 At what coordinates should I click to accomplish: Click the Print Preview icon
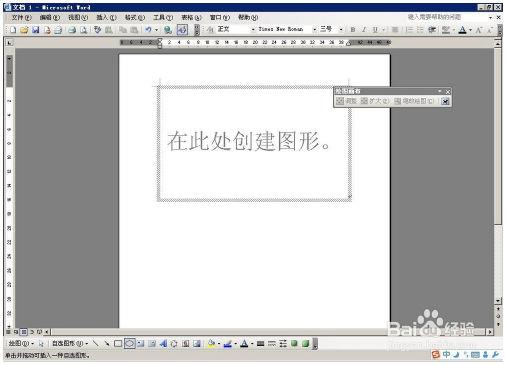click(x=83, y=30)
